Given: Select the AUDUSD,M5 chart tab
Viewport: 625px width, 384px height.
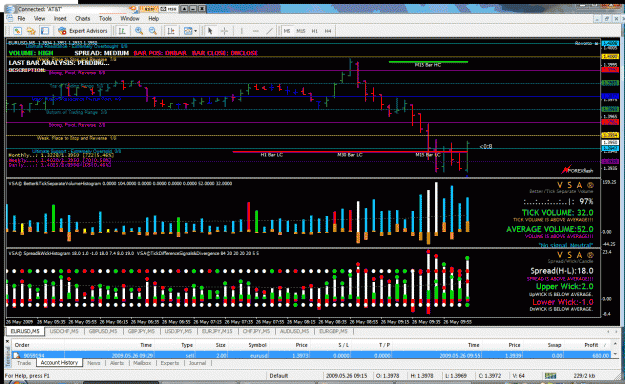Looking at the screenshot, I should tap(295, 331).
